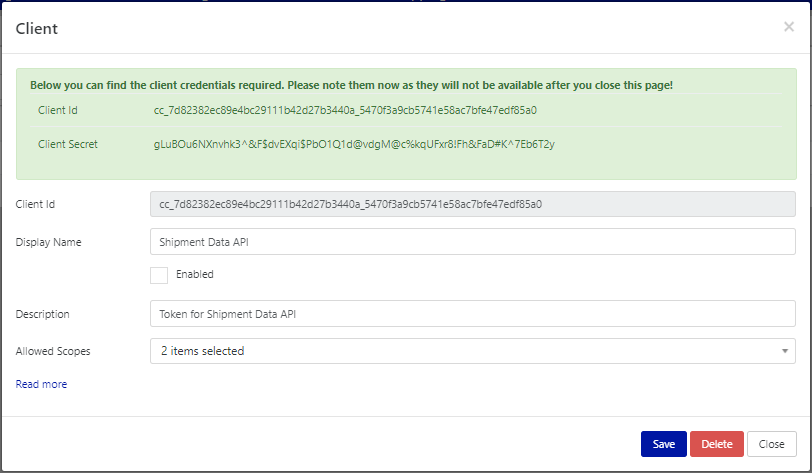Screen dimensions: 812x473
Task: Click the Read more link
Action: pyautogui.click(x=41, y=384)
